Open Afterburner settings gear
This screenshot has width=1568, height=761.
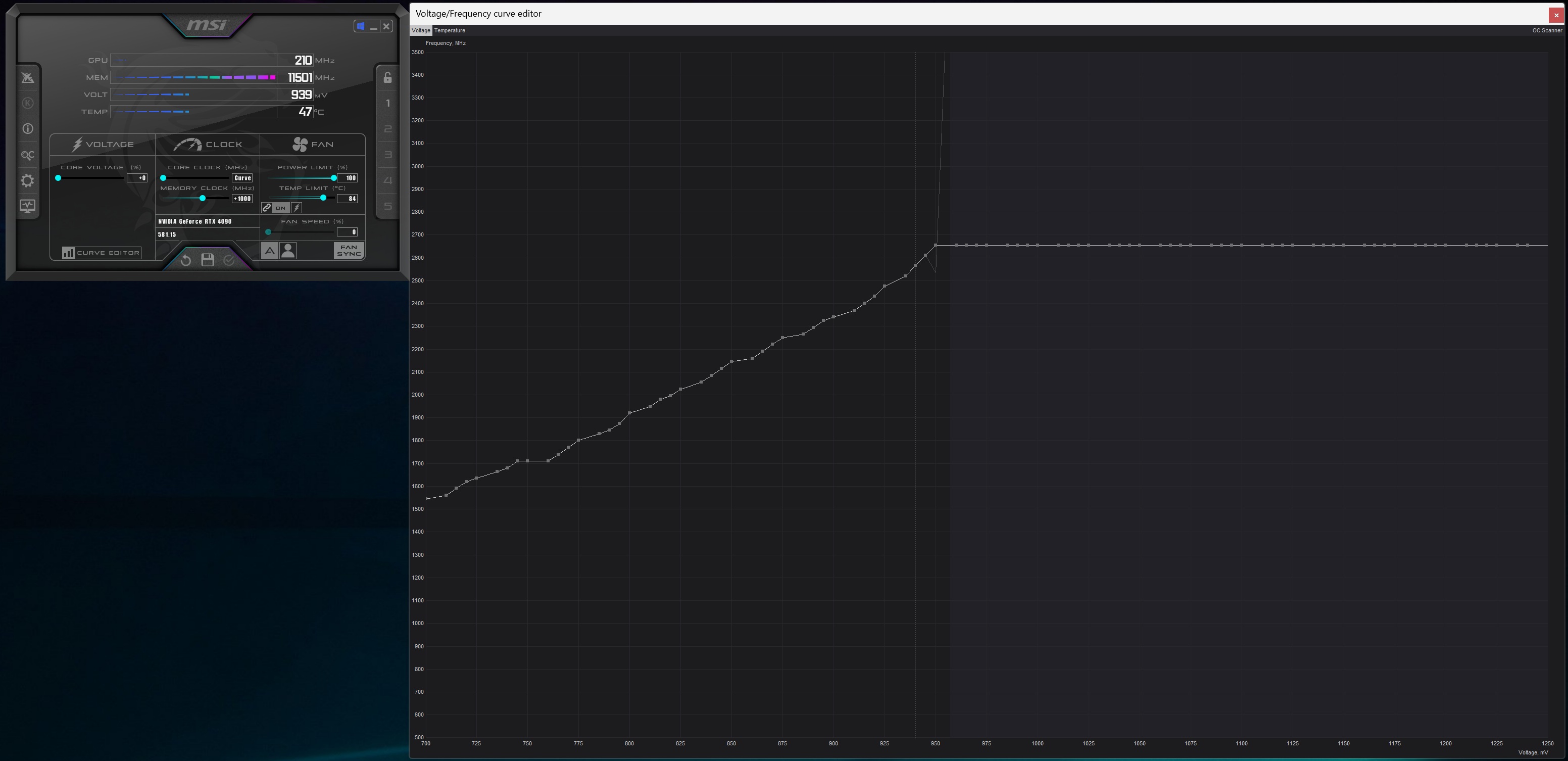[x=27, y=180]
